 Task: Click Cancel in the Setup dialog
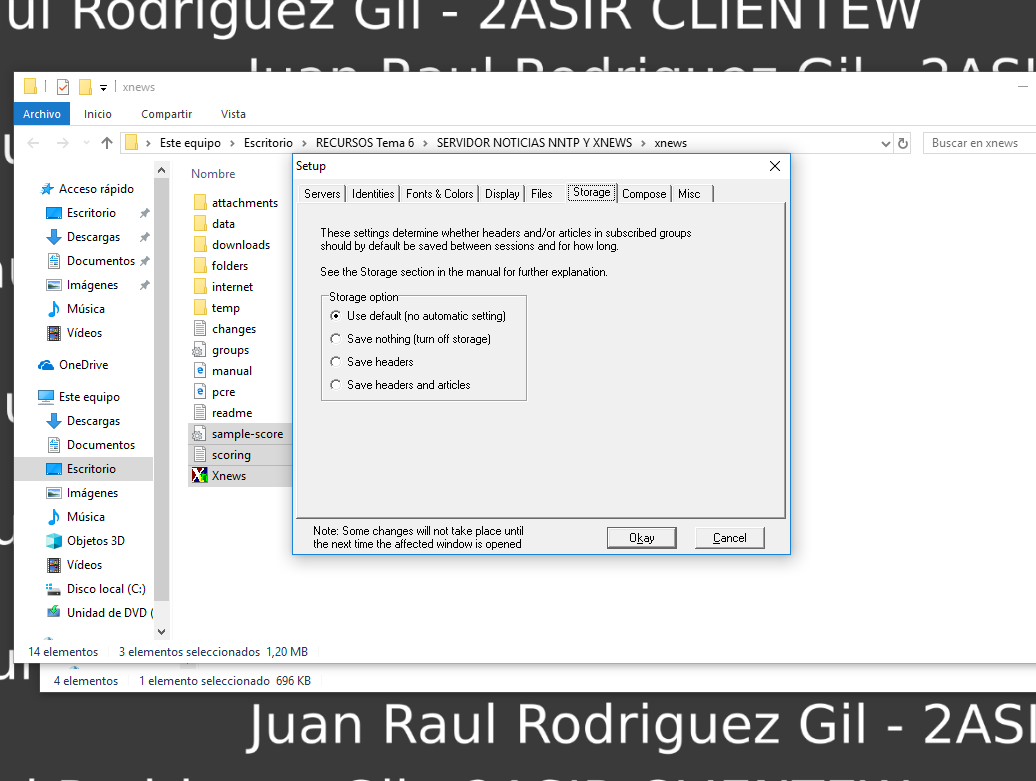(729, 538)
